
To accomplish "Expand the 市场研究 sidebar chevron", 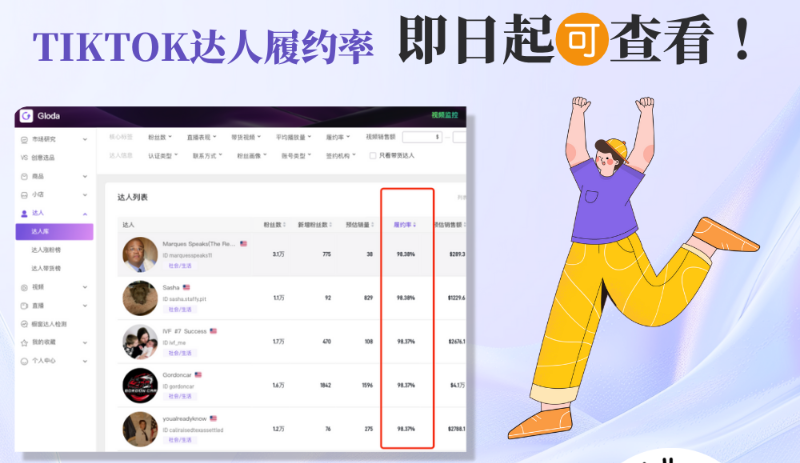I will pos(85,139).
